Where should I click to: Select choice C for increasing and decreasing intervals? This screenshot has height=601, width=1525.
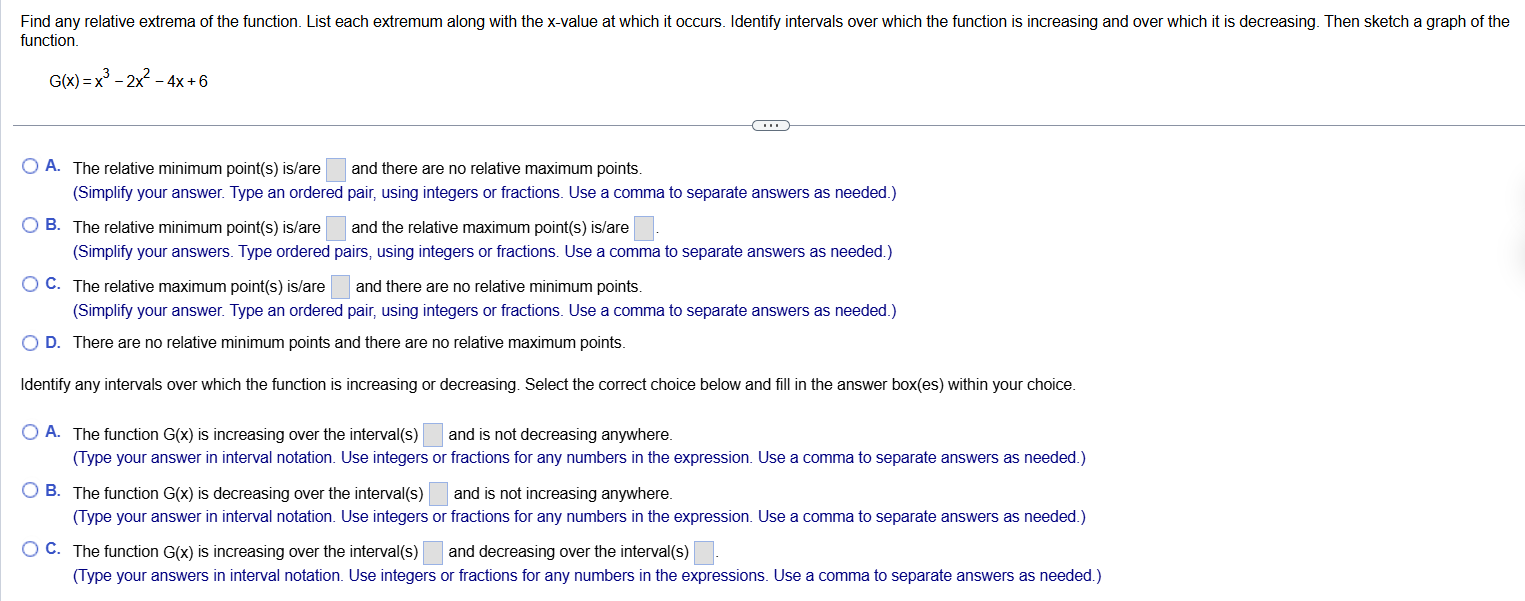30,548
